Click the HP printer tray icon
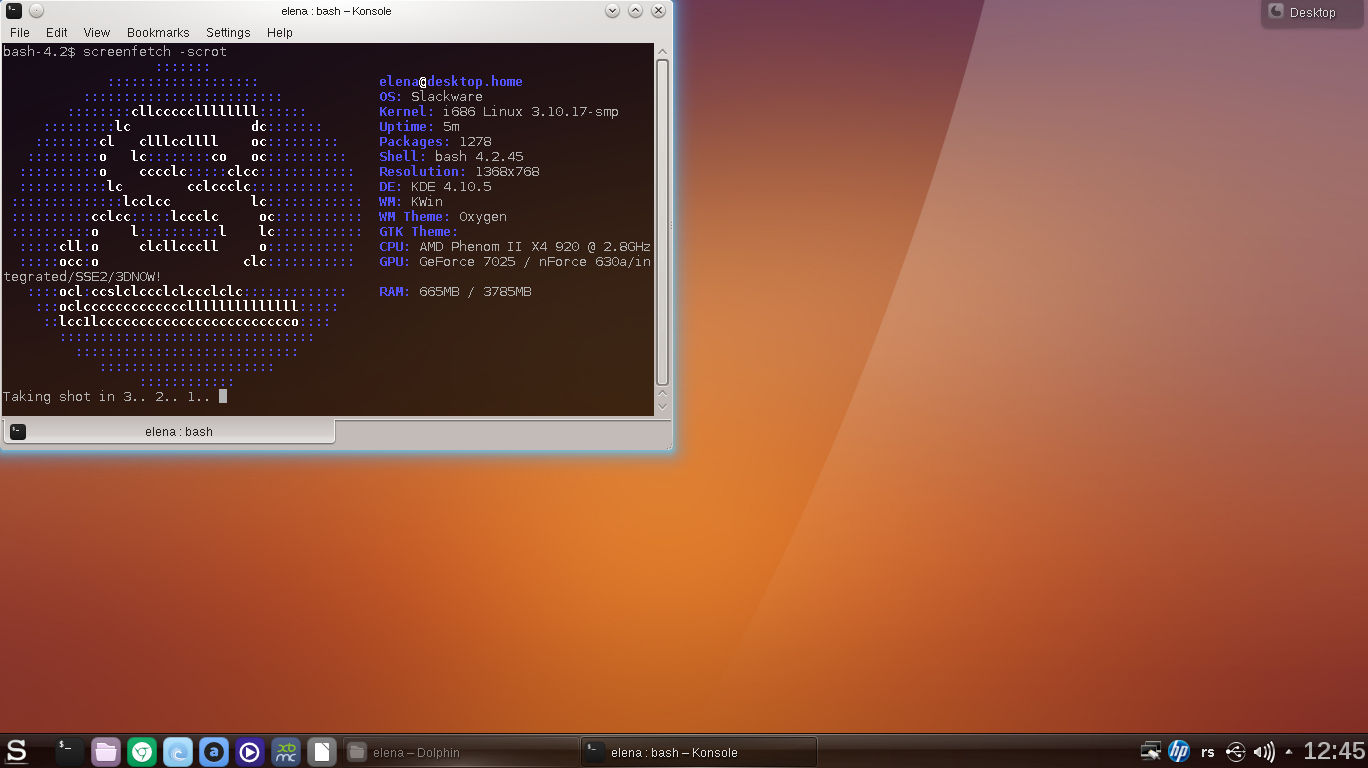The height and width of the screenshot is (768, 1368). (x=1179, y=752)
